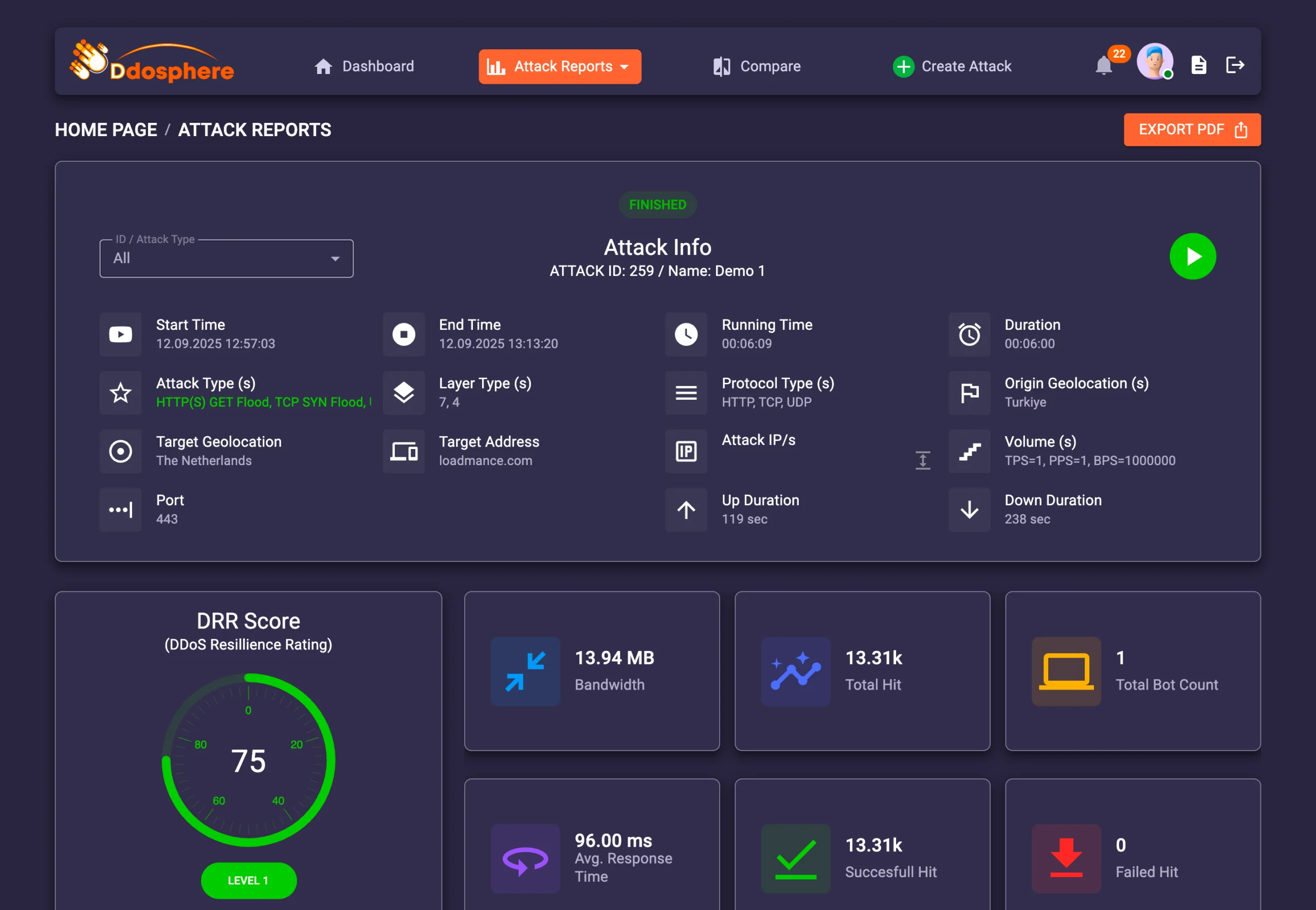Open the ID / Attack Type dropdown
The image size is (1316, 910).
pyautogui.click(x=226, y=259)
